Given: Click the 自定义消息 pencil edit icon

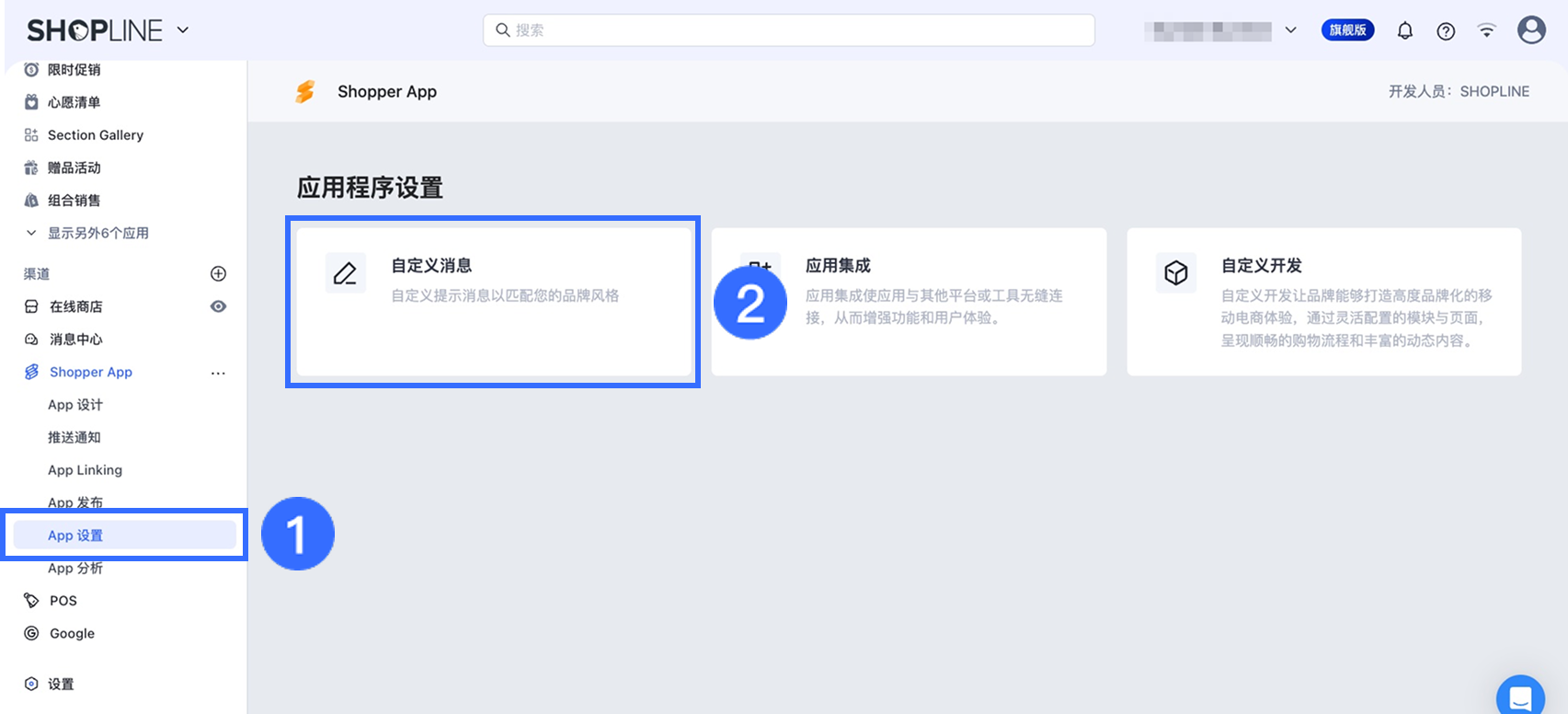Looking at the screenshot, I should 346,273.
